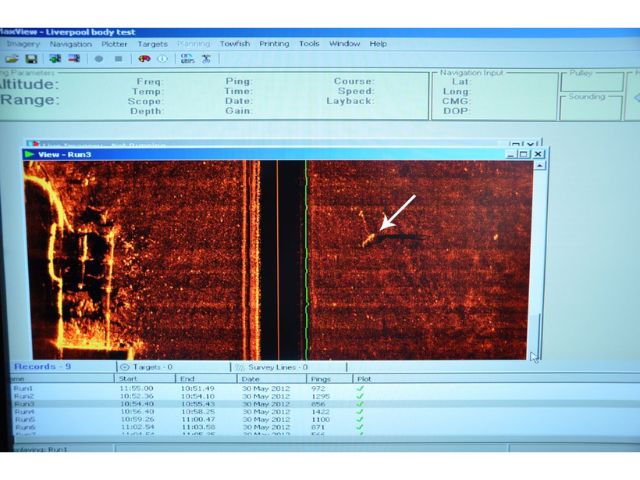Toggle the Plot checkmark for Run2
This screenshot has width=640, height=480.
tap(360, 396)
